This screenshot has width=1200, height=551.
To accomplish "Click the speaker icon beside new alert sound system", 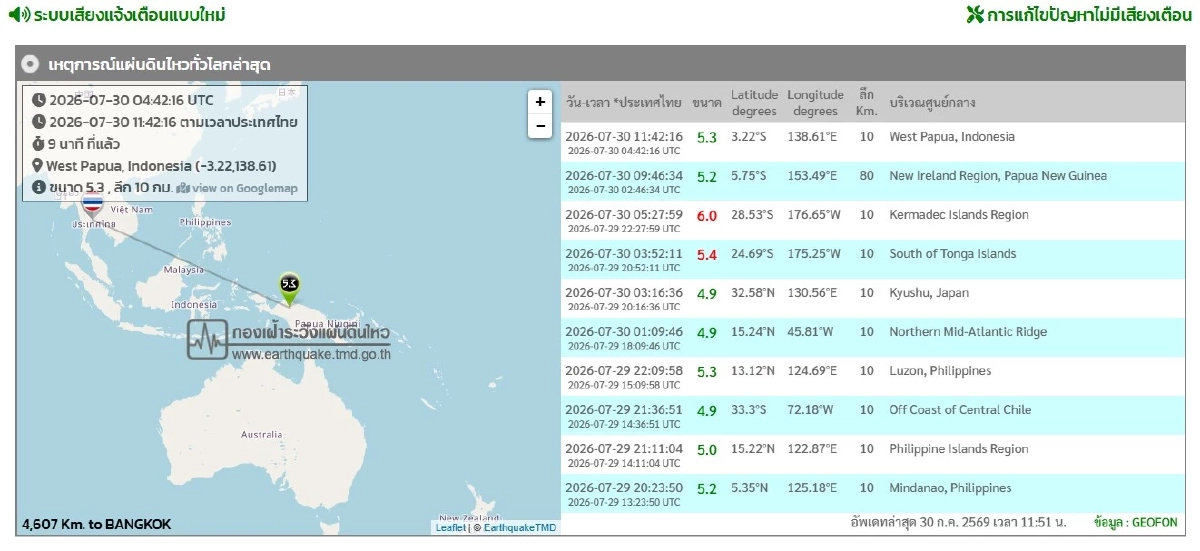I will (18, 15).
